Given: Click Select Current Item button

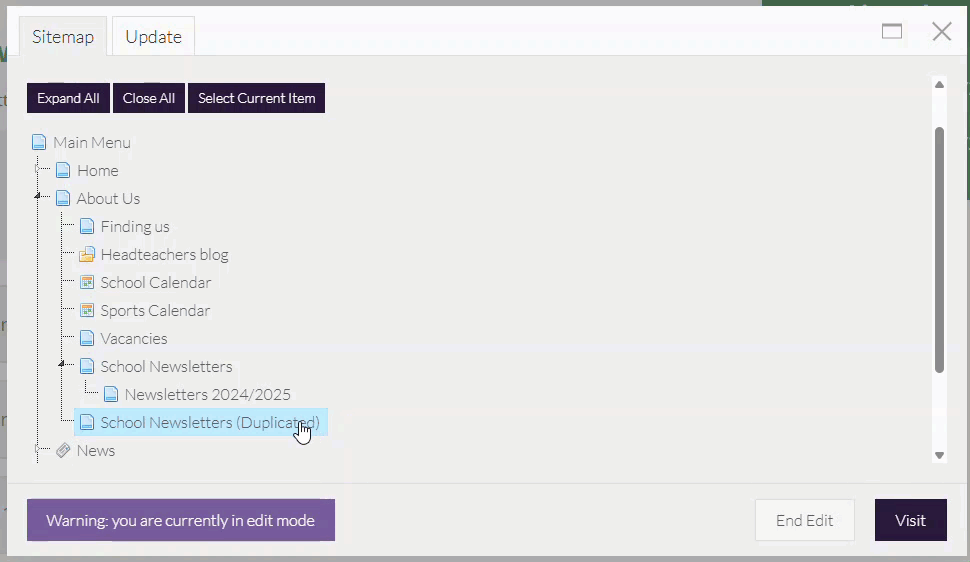Looking at the screenshot, I should coord(256,98).
